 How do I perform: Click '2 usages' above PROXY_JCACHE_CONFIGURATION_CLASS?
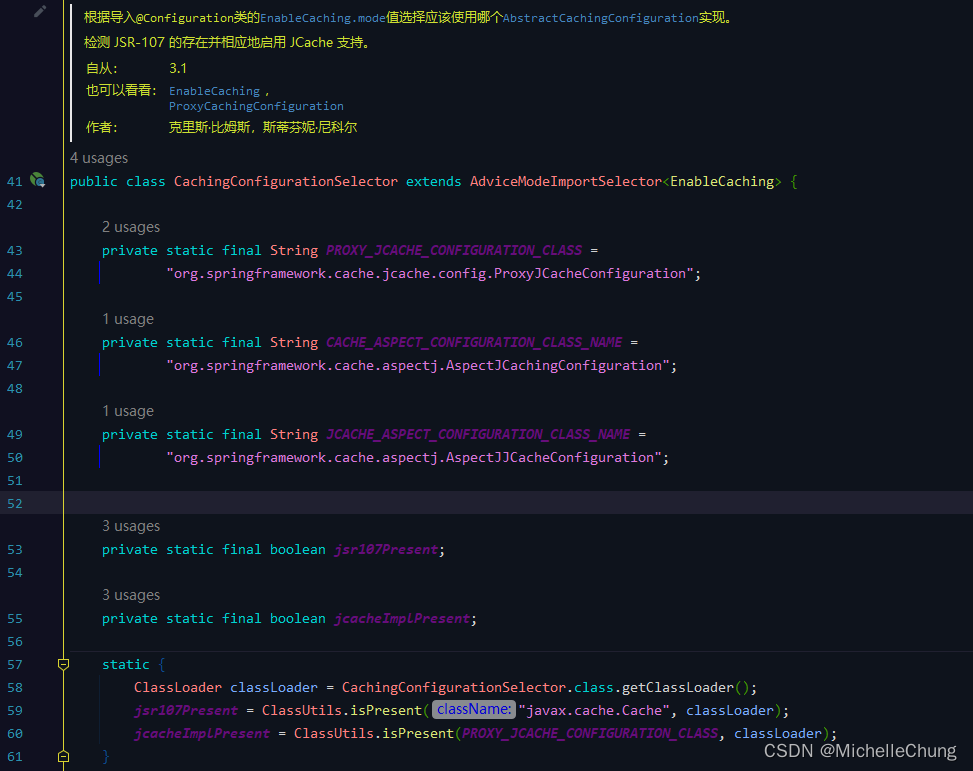130,226
